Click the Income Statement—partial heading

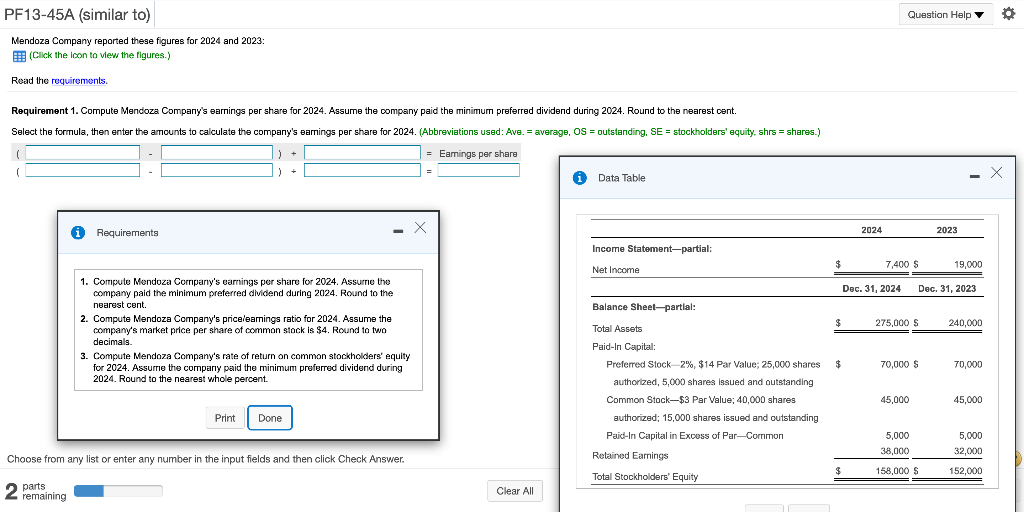pos(652,249)
